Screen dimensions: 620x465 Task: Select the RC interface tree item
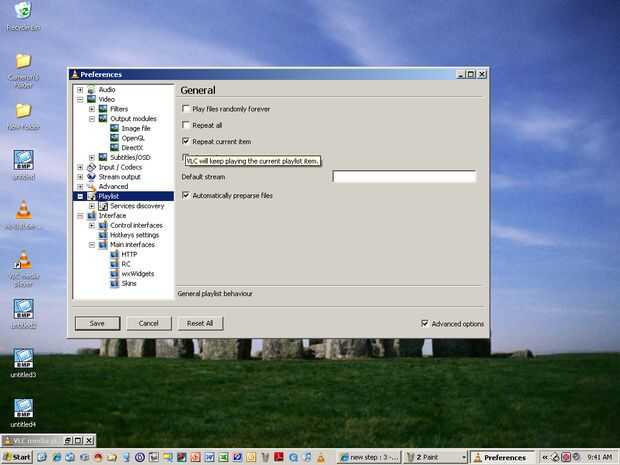click(126, 264)
